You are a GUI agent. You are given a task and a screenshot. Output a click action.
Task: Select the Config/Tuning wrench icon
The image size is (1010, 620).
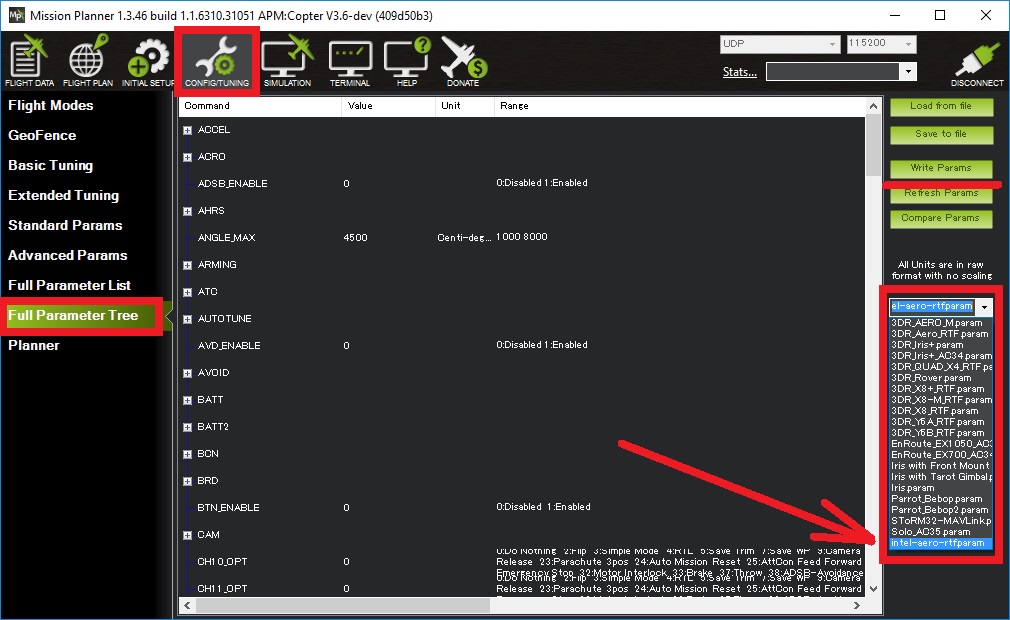217,62
